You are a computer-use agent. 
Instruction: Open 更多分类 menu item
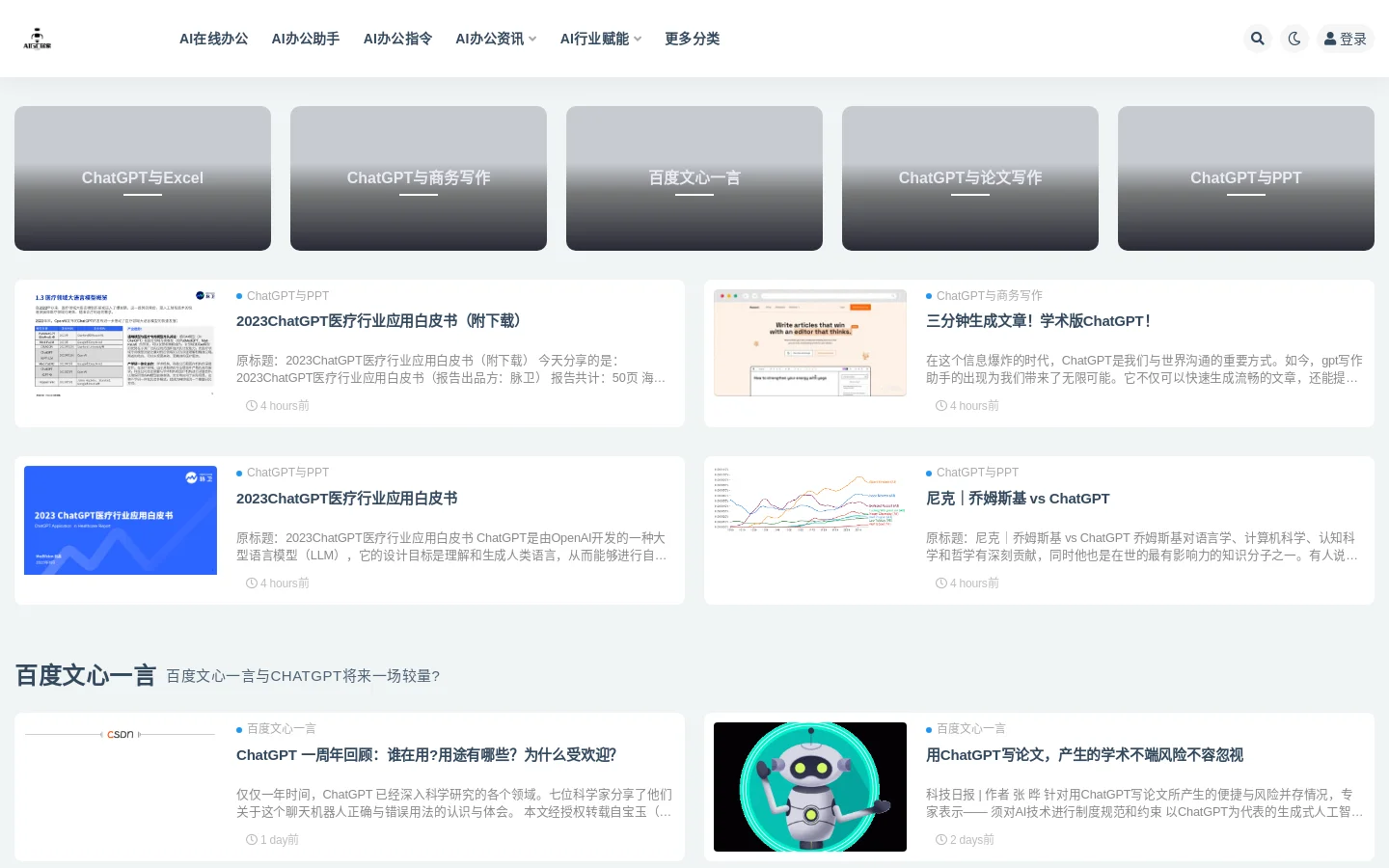(692, 39)
